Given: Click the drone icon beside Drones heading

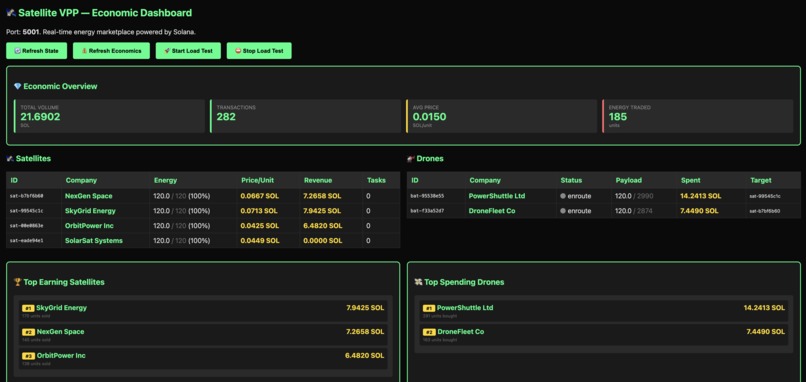Looking at the screenshot, I should tap(411, 159).
